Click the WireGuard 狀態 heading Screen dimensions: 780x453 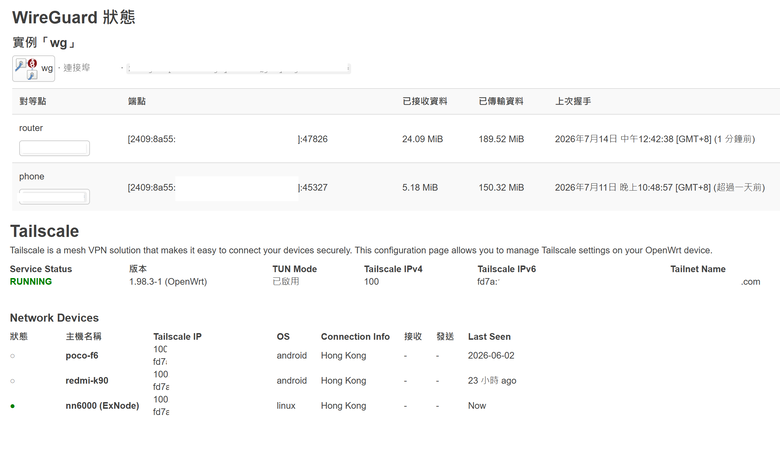tap(74, 17)
